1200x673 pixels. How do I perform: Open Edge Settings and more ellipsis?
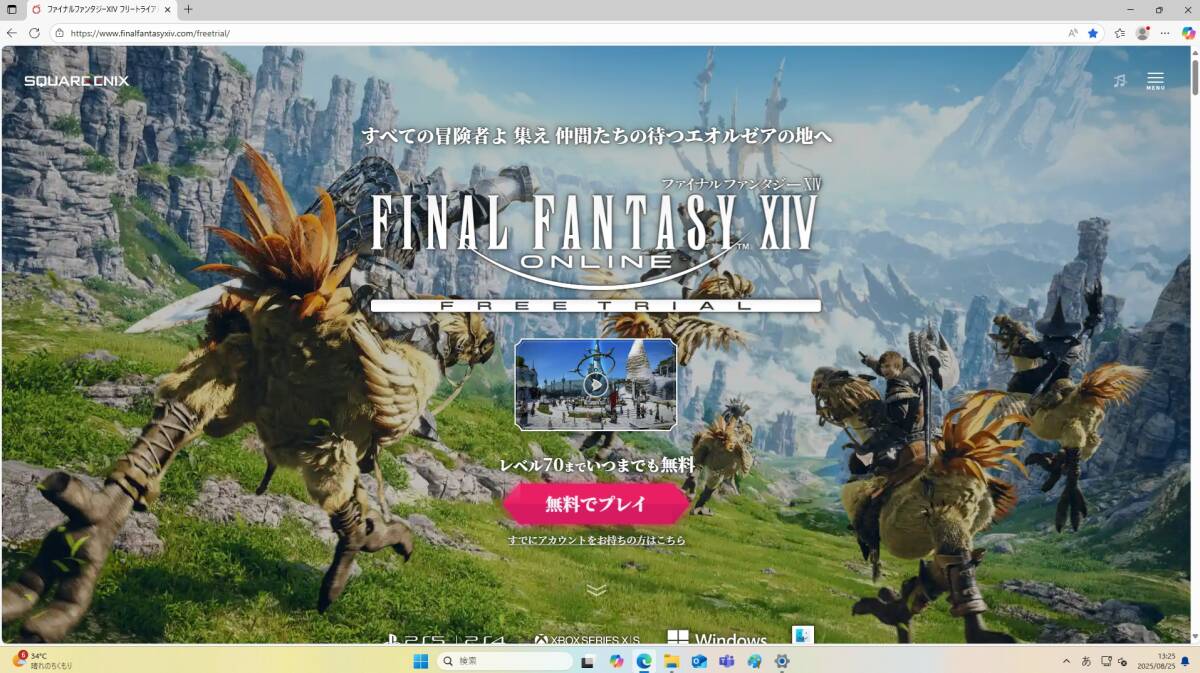[x=1165, y=33]
